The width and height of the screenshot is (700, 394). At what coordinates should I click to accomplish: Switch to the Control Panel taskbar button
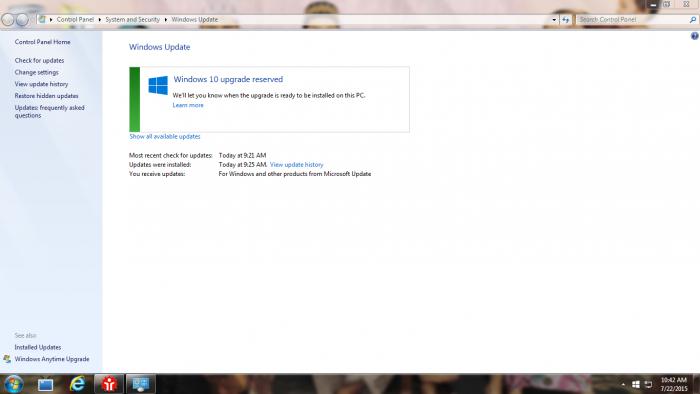tap(140, 384)
